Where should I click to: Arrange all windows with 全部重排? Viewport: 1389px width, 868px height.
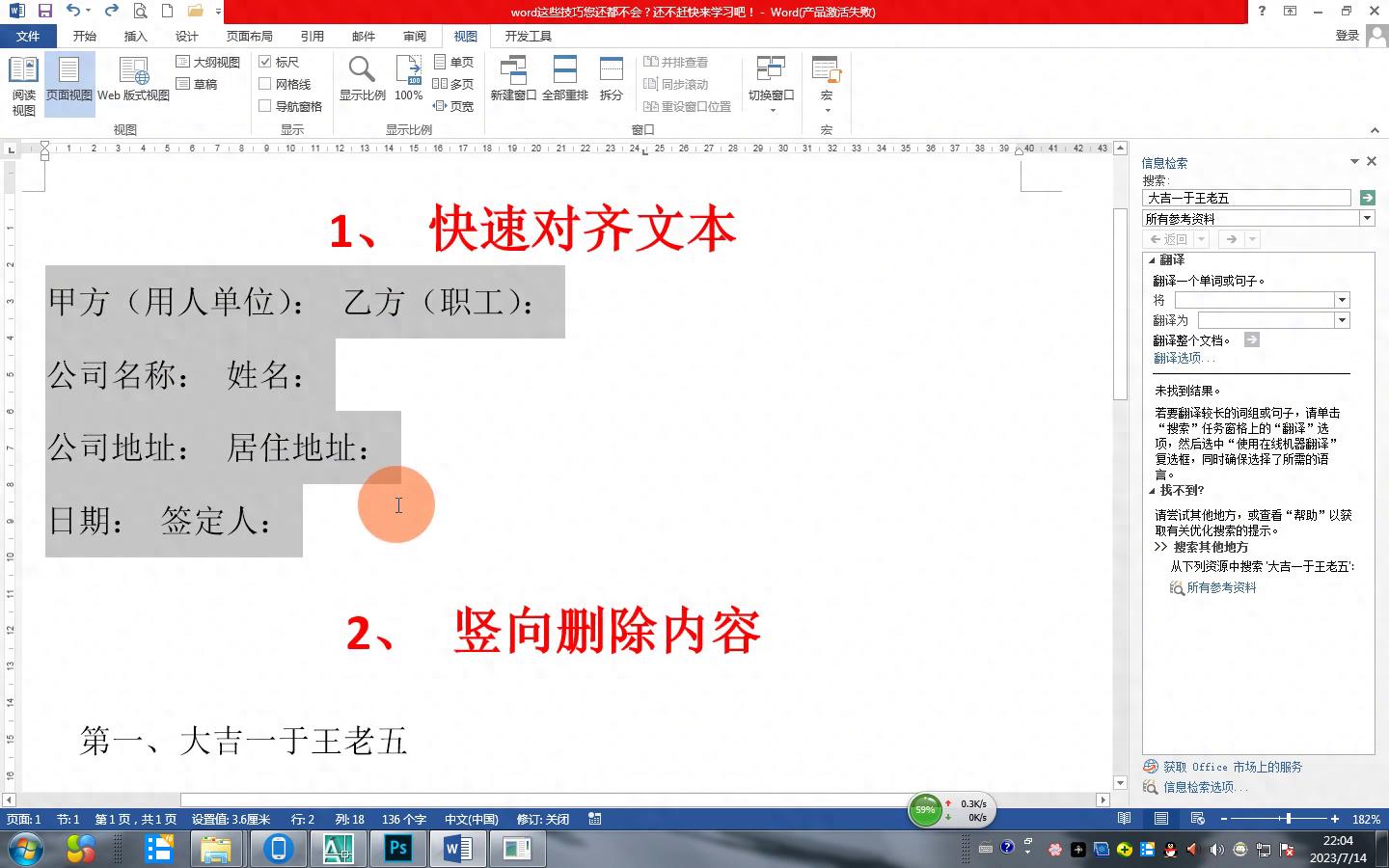(564, 79)
